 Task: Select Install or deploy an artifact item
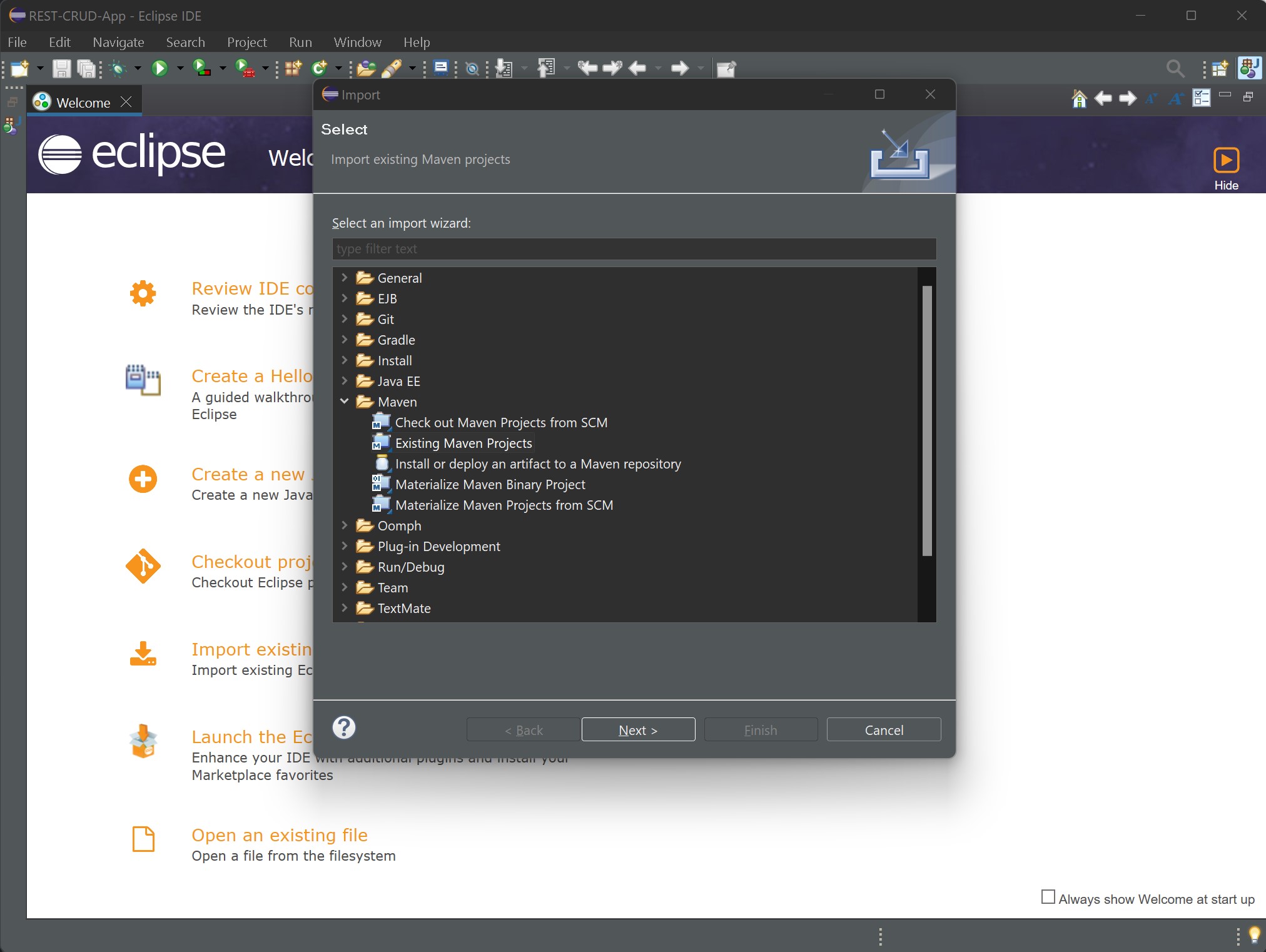pos(538,463)
